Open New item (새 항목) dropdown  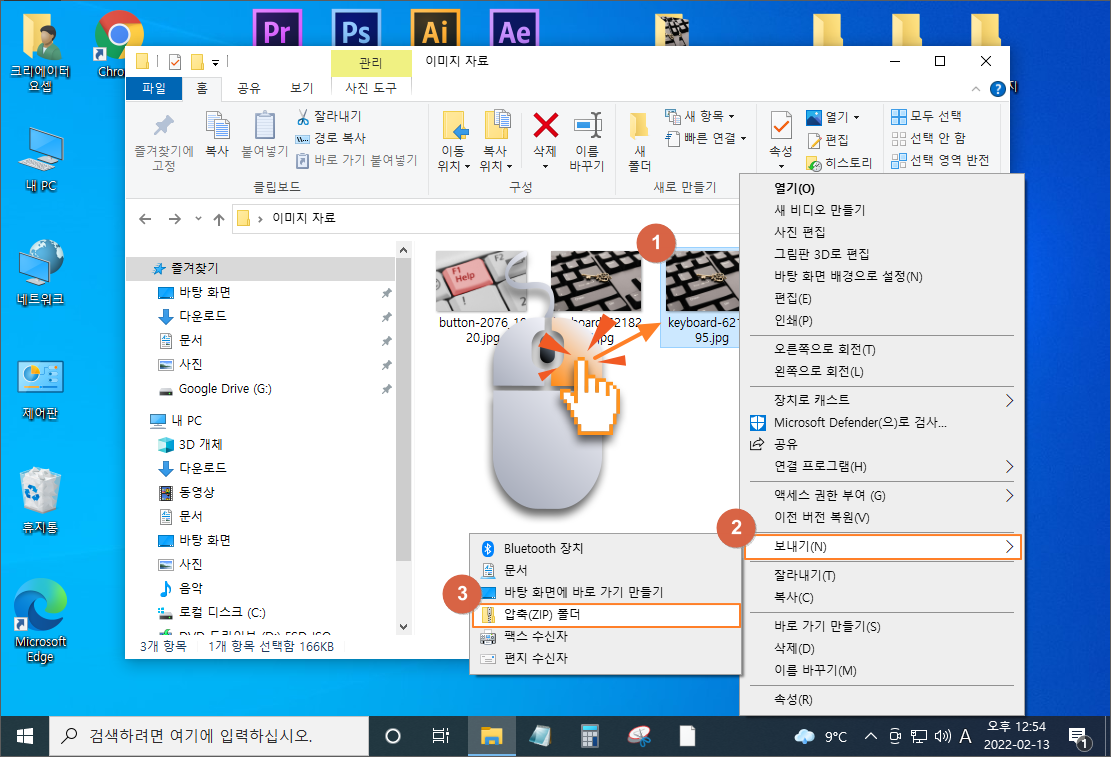[x=700, y=116]
